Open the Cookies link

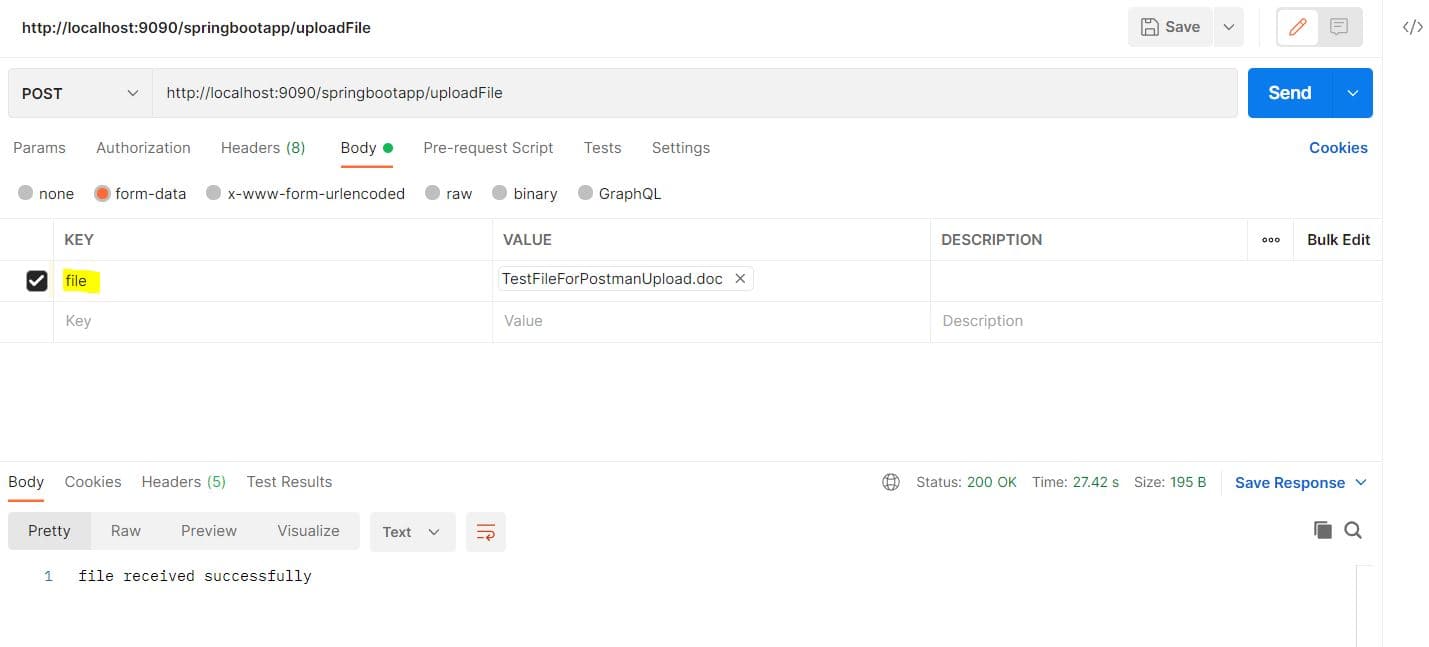tap(1338, 147)
